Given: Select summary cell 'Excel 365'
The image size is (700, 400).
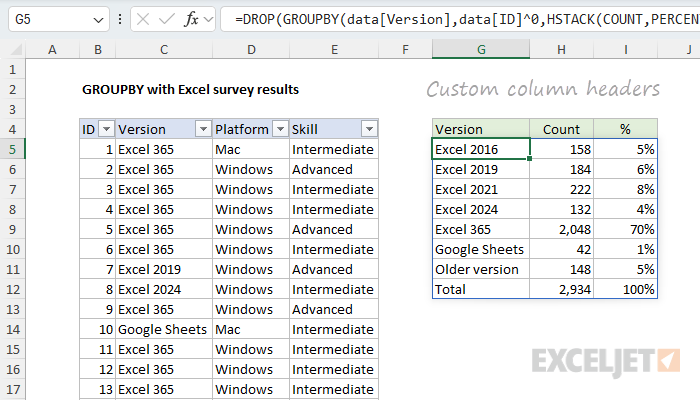Looking at the screenshot, I should [481, 229].
